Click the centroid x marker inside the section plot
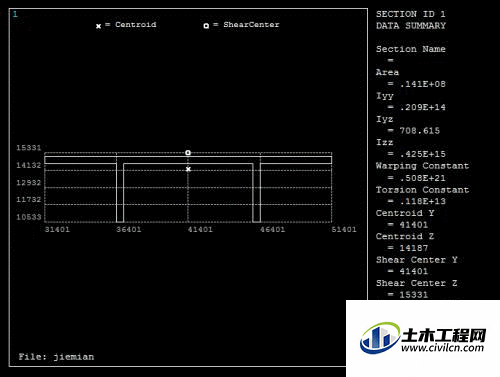Viewport: 500px width, 377px height. [x=188, y=169]
